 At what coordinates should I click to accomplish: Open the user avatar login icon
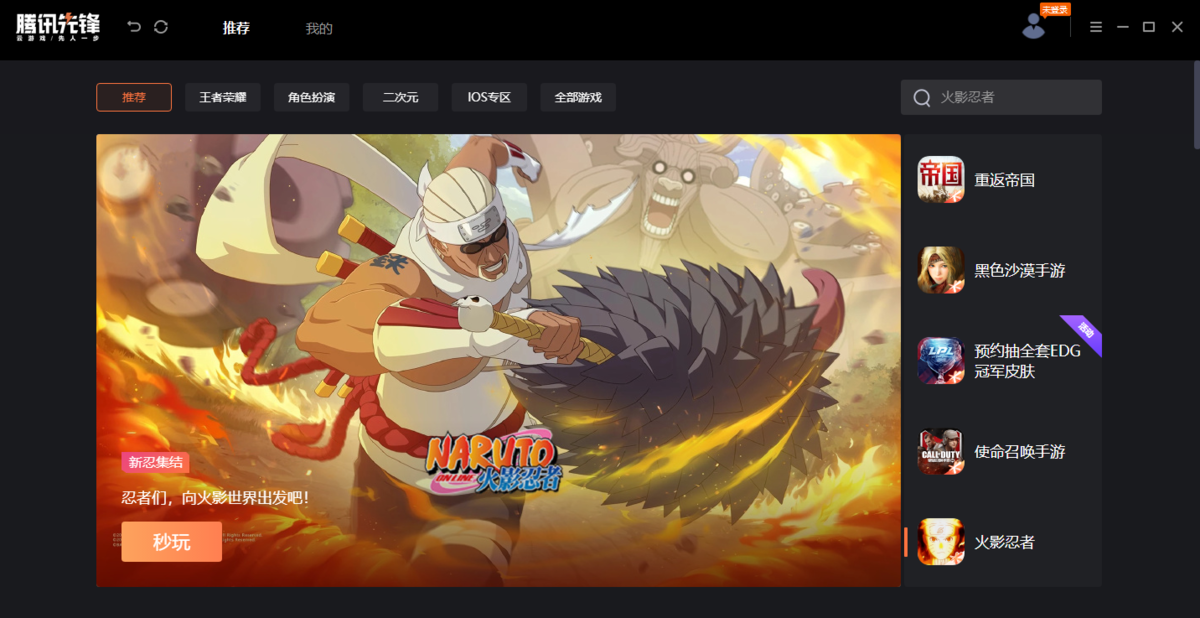click(x=1033, y=27)
